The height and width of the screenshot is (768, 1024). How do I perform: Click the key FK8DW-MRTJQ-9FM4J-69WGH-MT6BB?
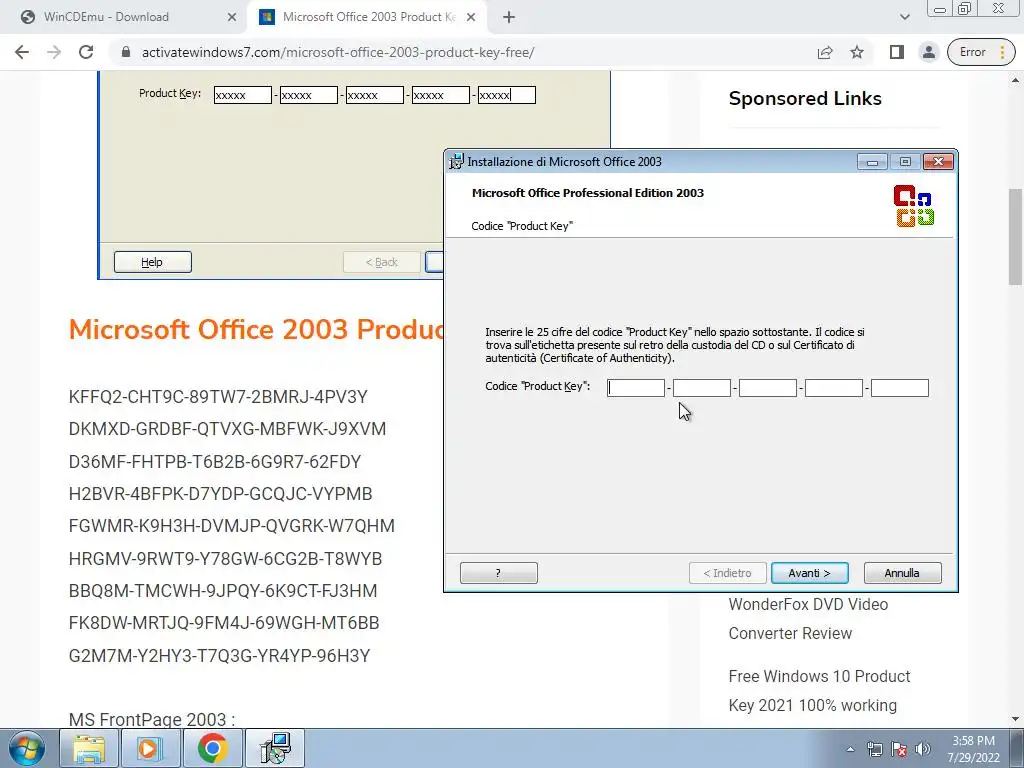(x=224, y=623)
